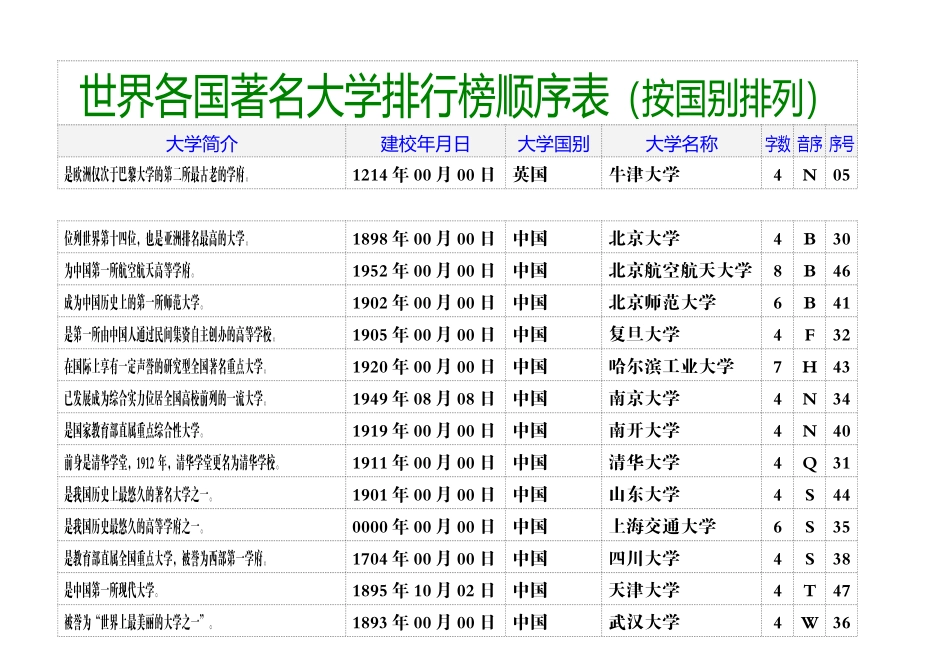Click the serial number 43 cell

tap(842, 367)
